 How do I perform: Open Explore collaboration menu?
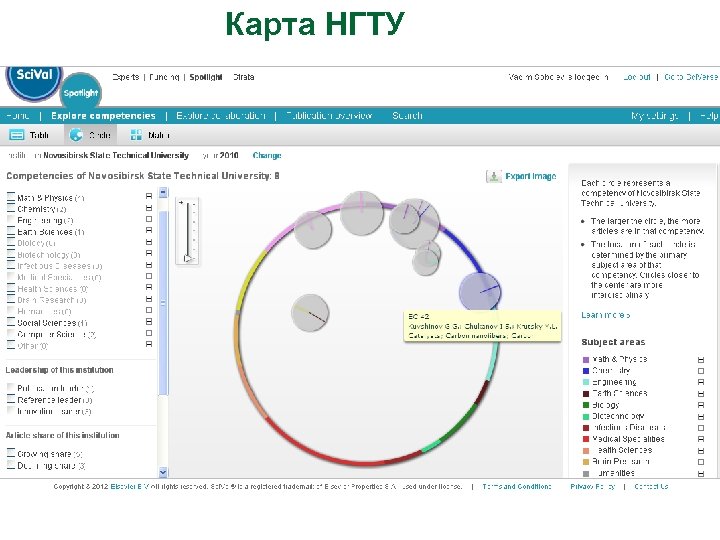tap(221, 116)
